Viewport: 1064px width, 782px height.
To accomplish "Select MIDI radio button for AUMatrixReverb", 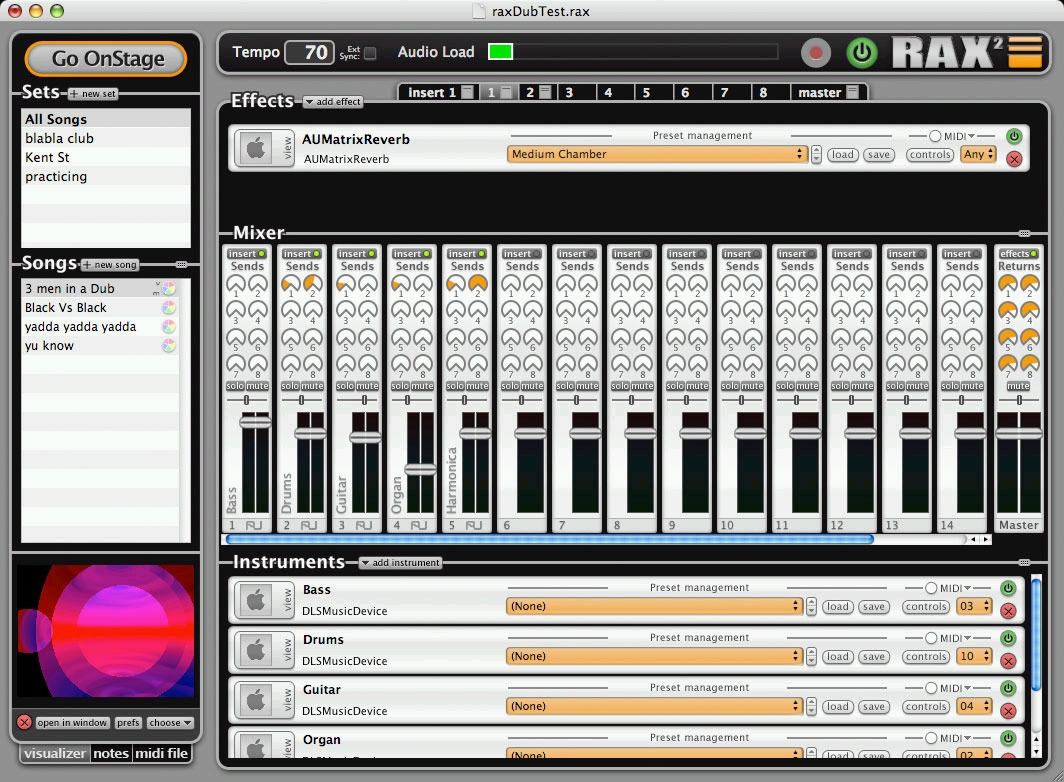I will coord(935,136).
